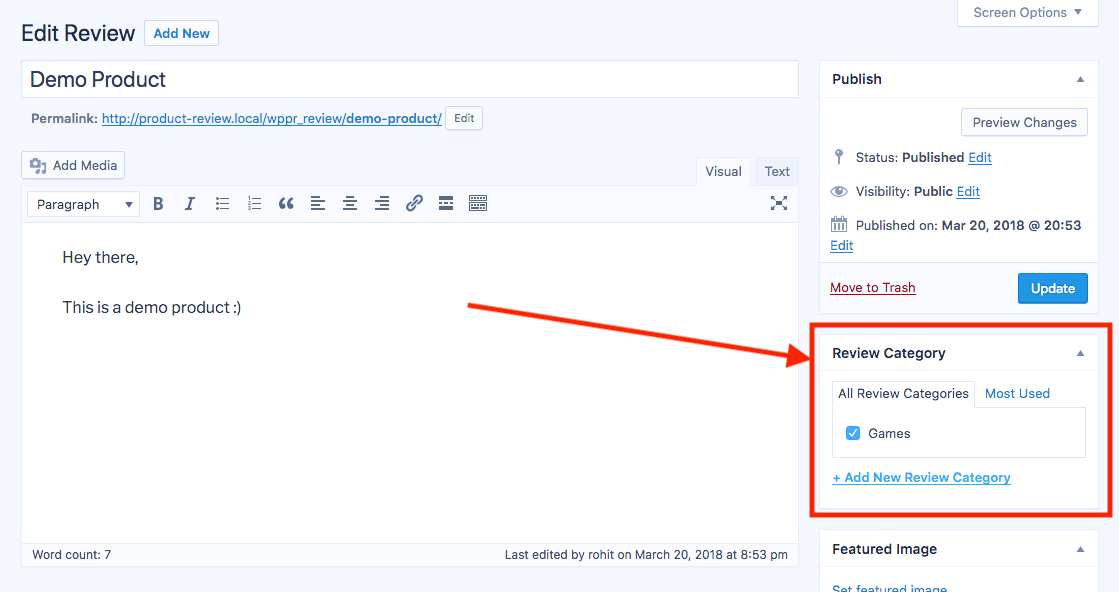The image size is (1119, 592).
Task: Toggle bold formatting in editor toolbar
Action: click(158, 204)
